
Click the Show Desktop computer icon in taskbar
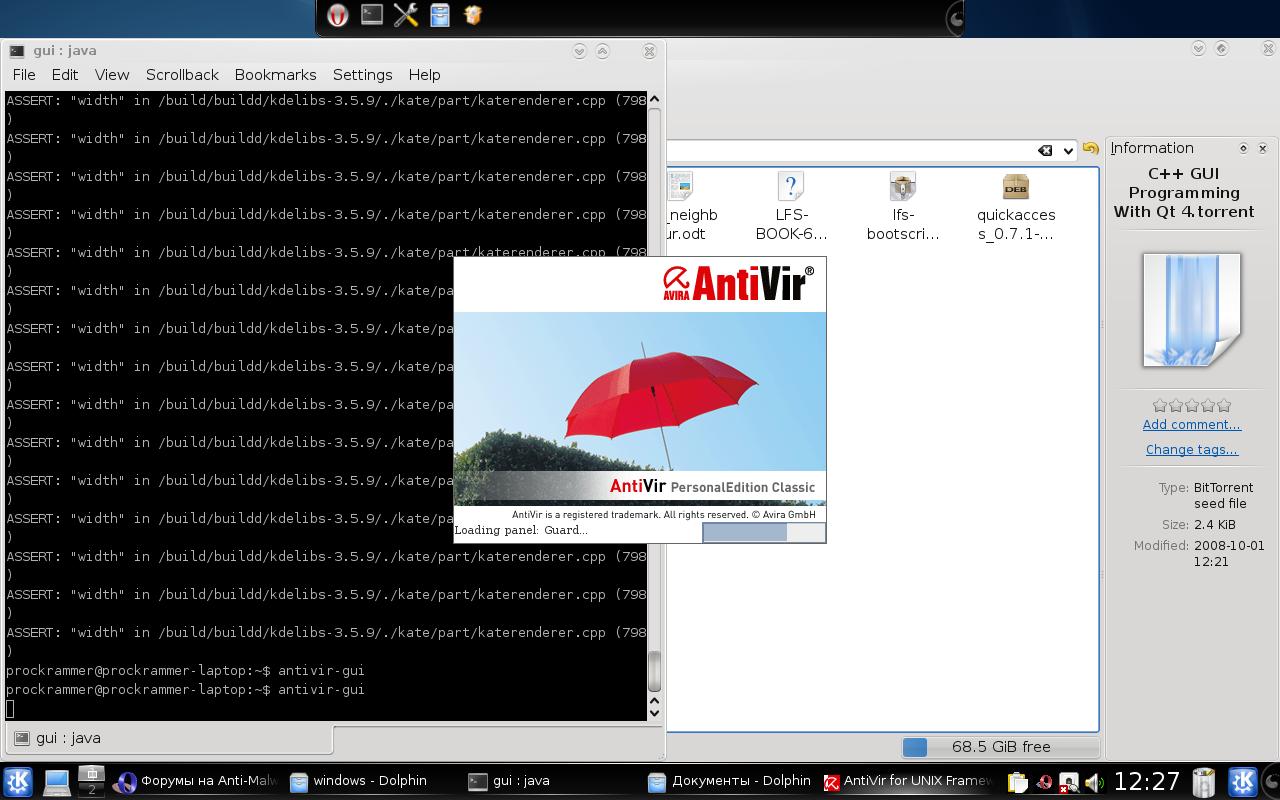point(56,782)
